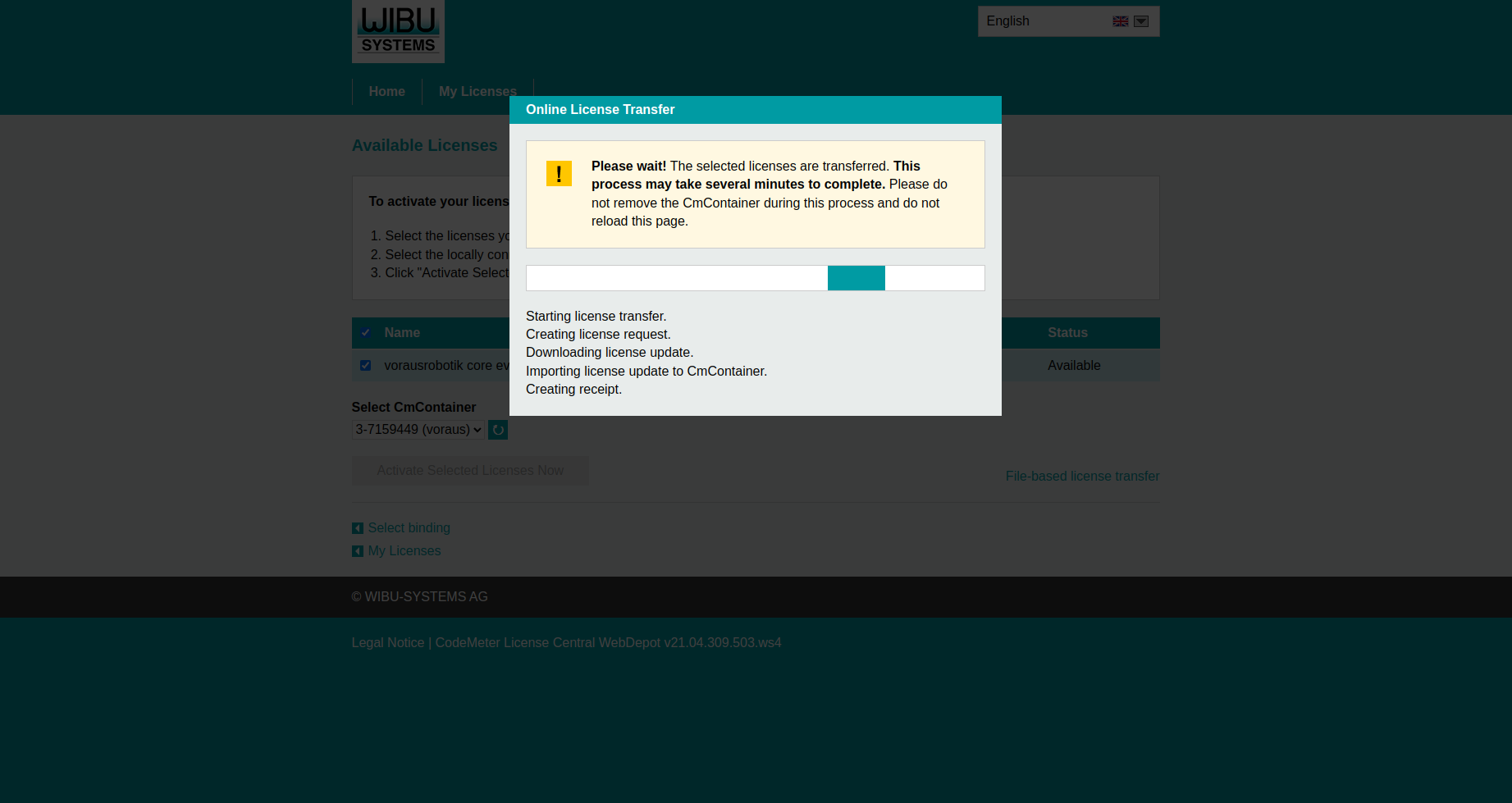Go to the Home tab
The width and height of the screenshot is (1512, 803).
[x=386, y=92]
